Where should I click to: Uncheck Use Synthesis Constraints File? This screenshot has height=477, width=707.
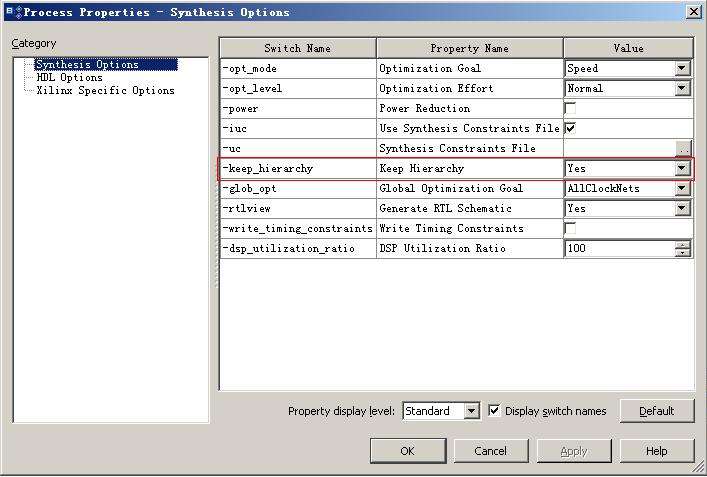(570, 128)
